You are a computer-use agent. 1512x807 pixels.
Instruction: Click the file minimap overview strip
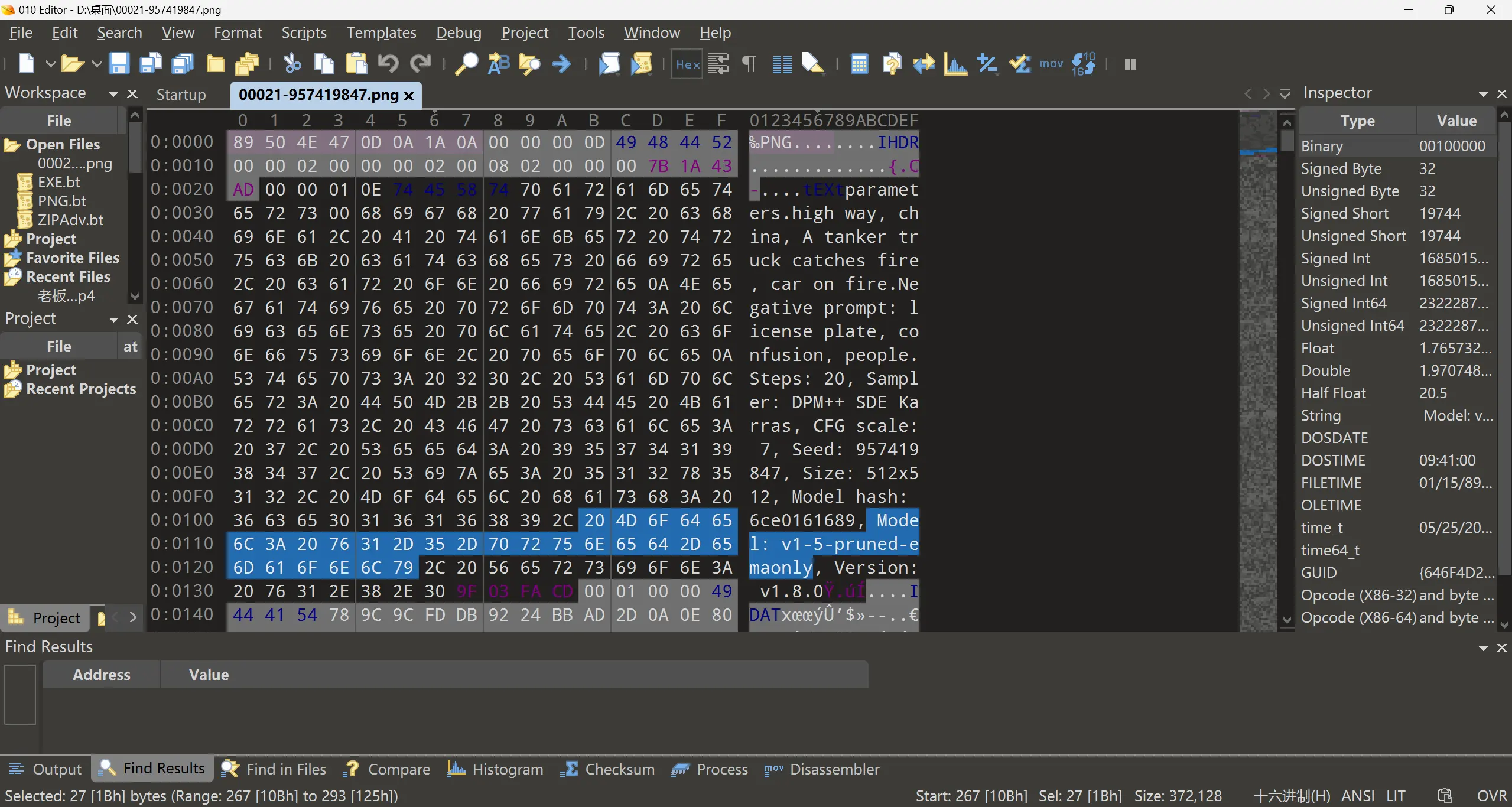pos(1257,366)
